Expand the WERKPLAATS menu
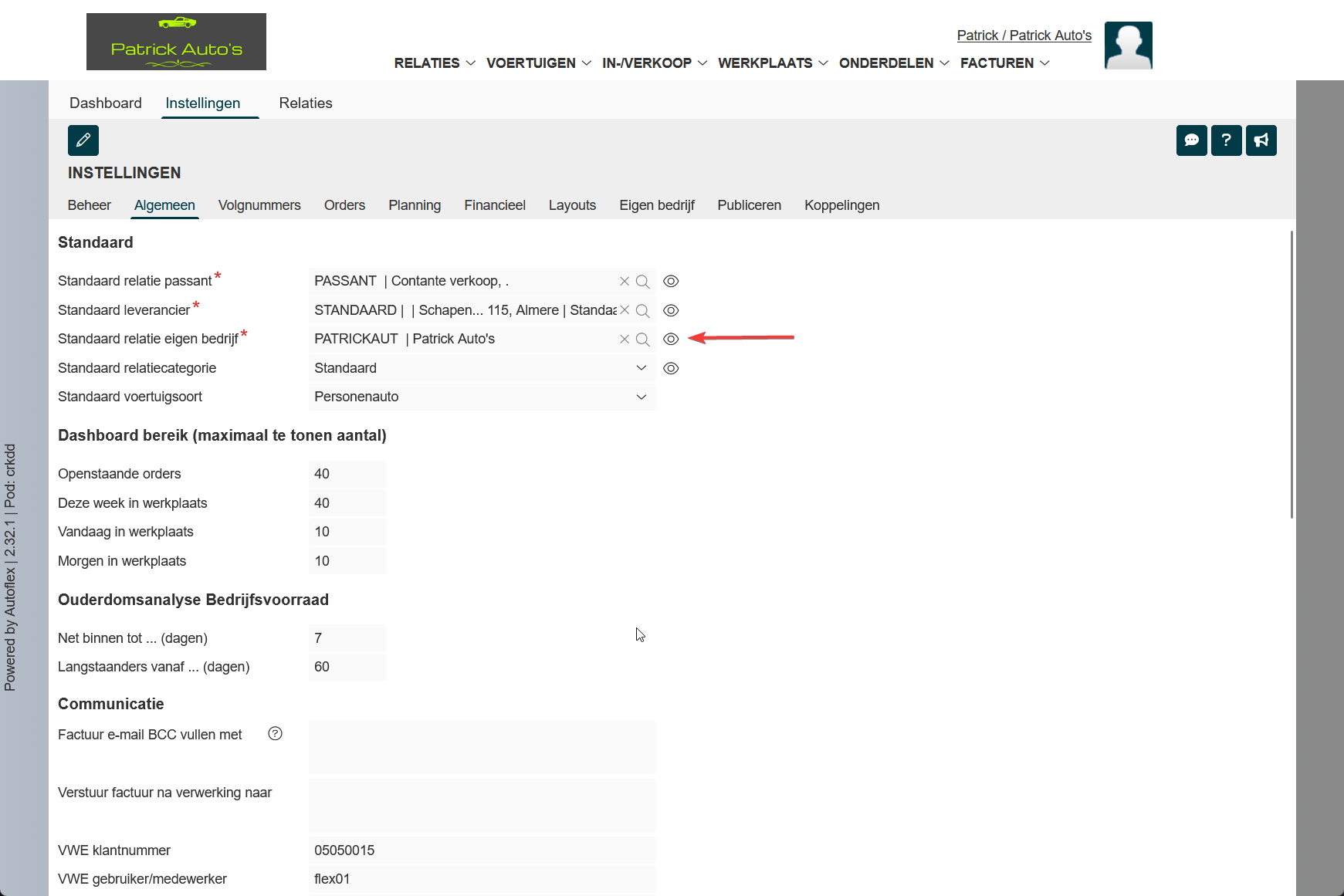The image size is (1344, 896). pos(772,63)
